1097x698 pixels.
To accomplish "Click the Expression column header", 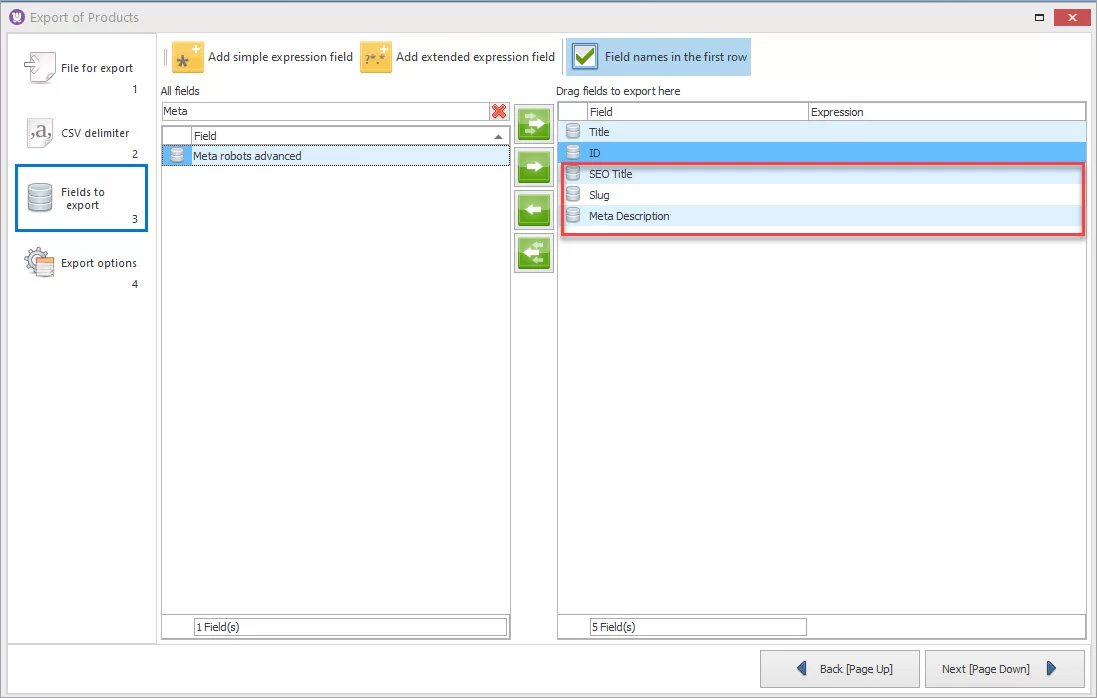I will (x=945, y=112).
